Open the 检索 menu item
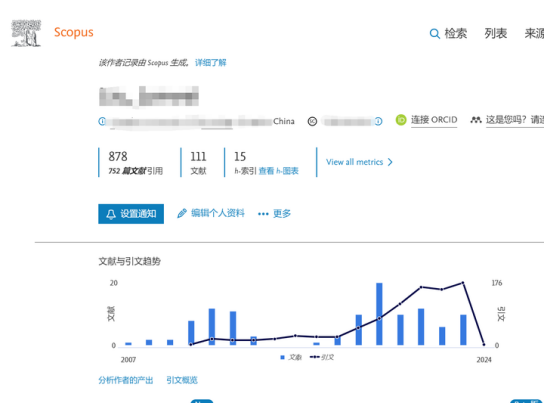Viewport: 545px width, 404px height. click(456, 33)
